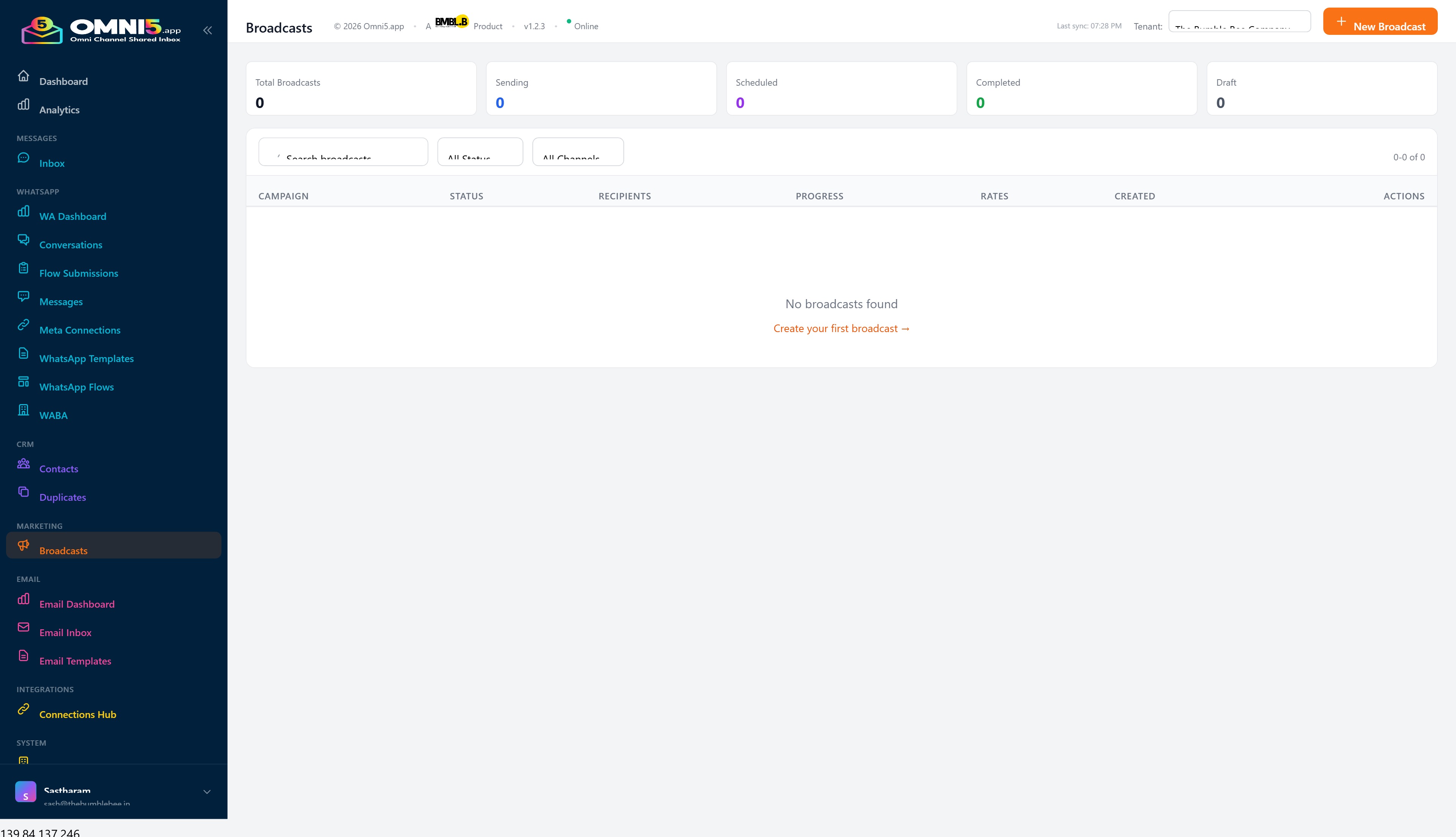Open Connections Hub from sidebar
Screen dimensions: 1456x837
[78, 715]
